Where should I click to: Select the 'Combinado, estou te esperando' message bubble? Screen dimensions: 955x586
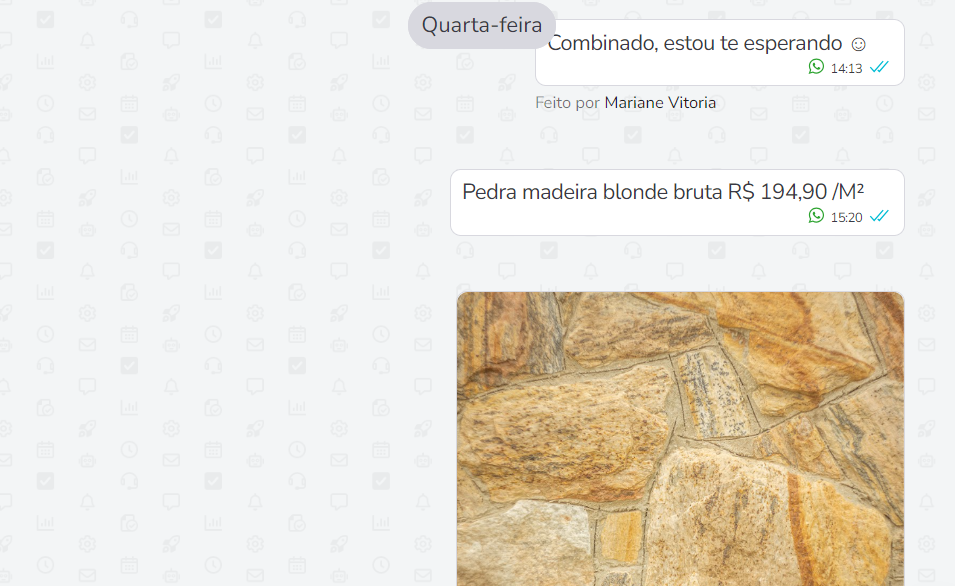pyautogui.click(x=720, y=52)
